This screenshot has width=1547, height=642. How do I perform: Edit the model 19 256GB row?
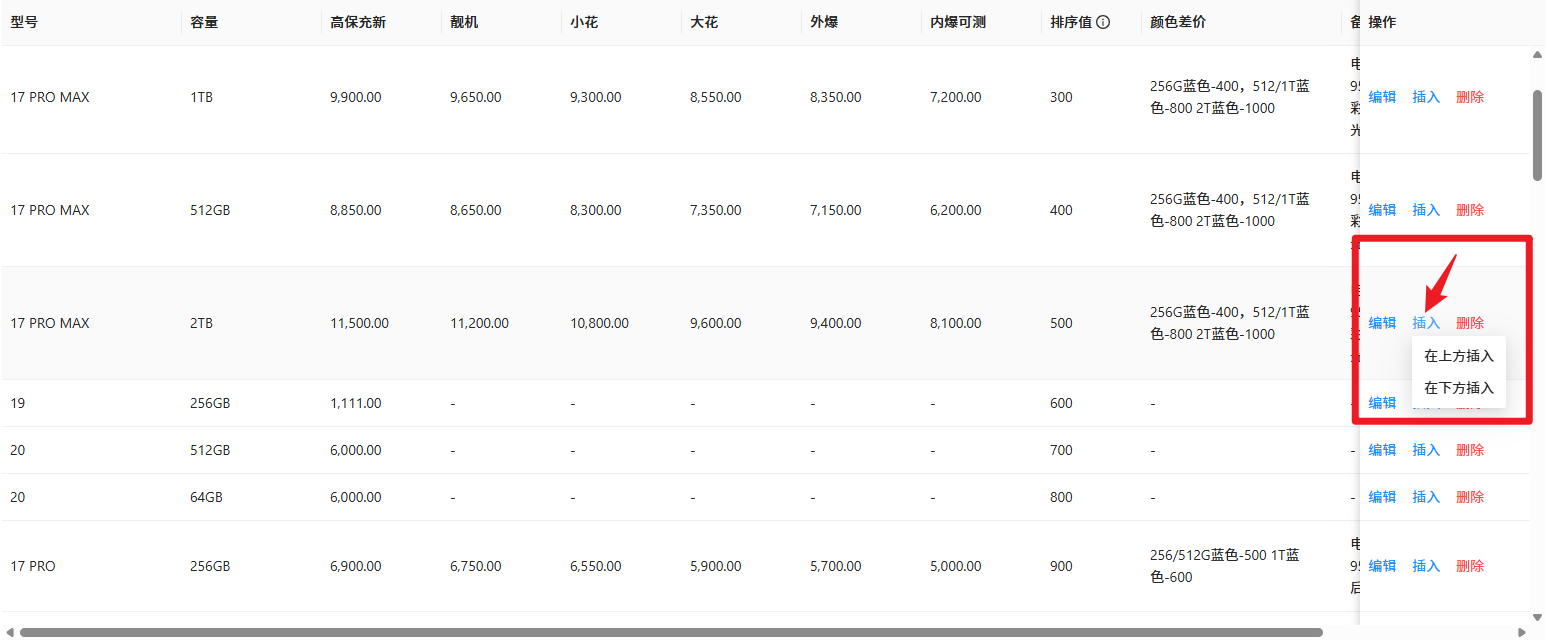(1382, 403)
